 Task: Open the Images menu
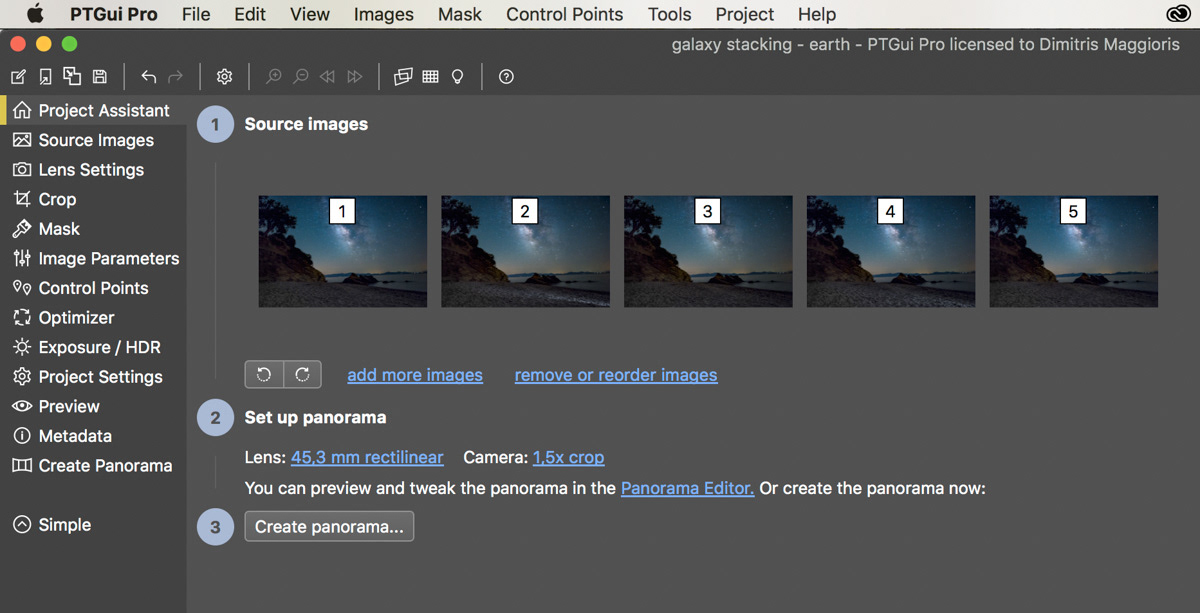click(384, 14)
